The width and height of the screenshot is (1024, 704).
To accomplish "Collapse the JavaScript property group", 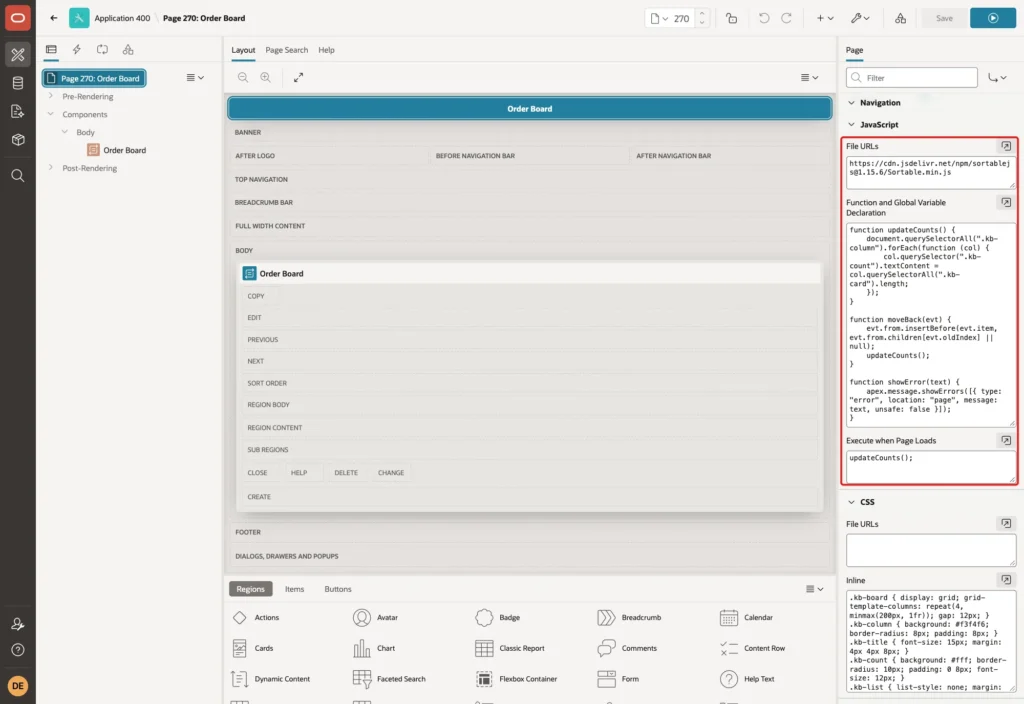I will [851, 124].
